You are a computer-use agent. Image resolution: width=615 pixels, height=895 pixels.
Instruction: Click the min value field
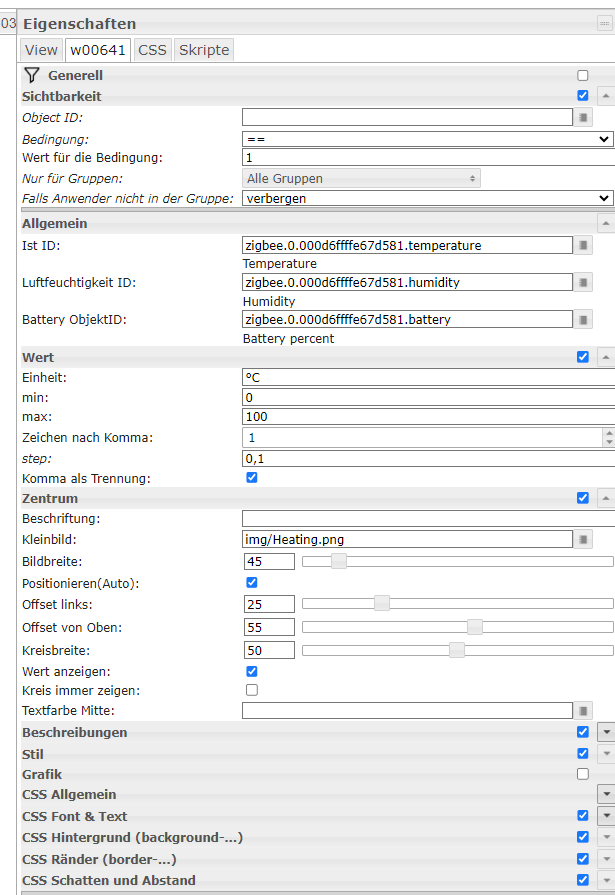pyautogui.click(x=428, y=397)
